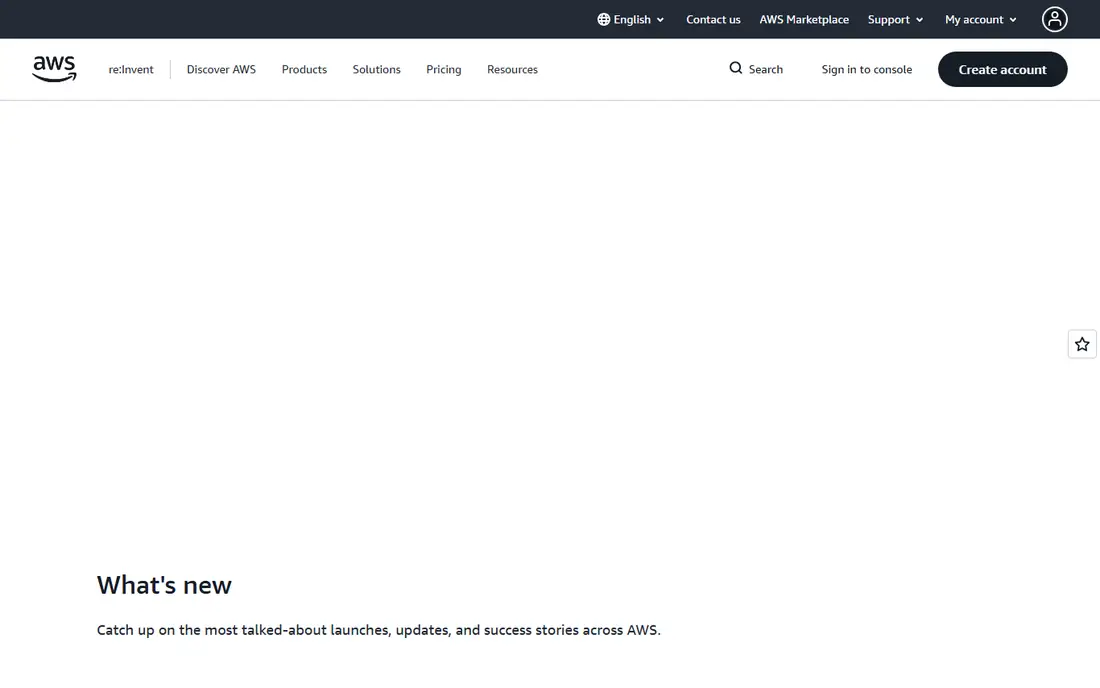Open the Products menu

click(x=304, y=69)
